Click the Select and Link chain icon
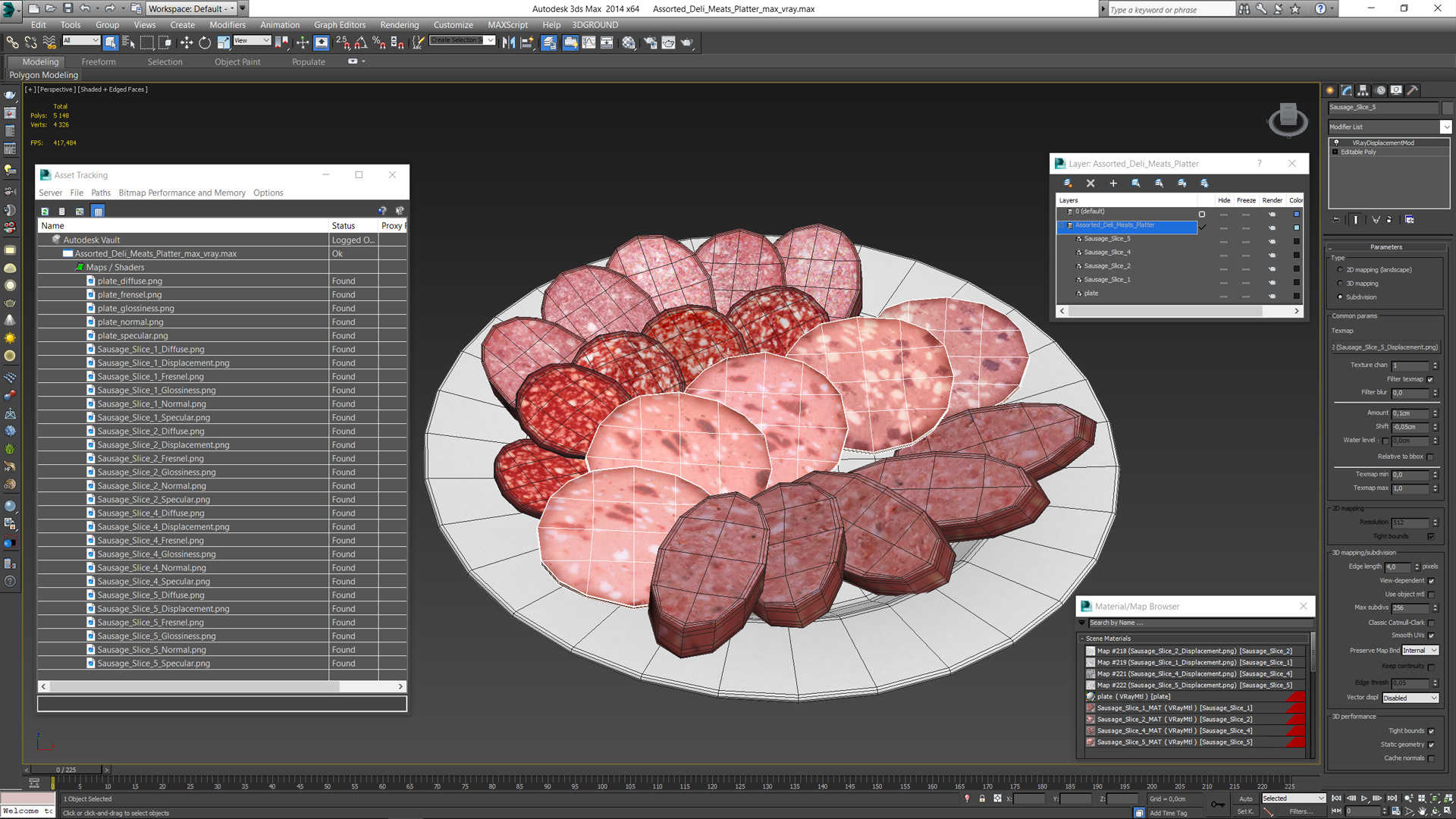The image size is (1456, 819). pyautogui.click(x=12, y=42)
